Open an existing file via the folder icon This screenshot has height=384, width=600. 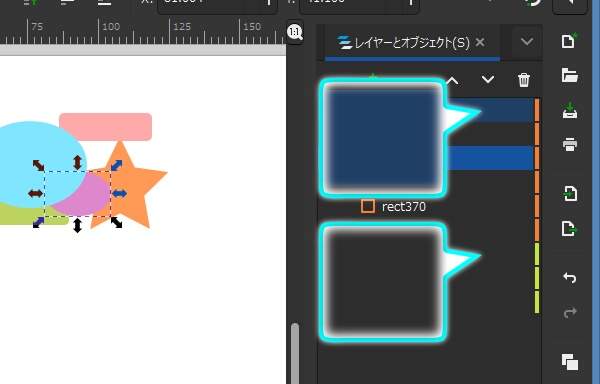click(x=569, y=75)
